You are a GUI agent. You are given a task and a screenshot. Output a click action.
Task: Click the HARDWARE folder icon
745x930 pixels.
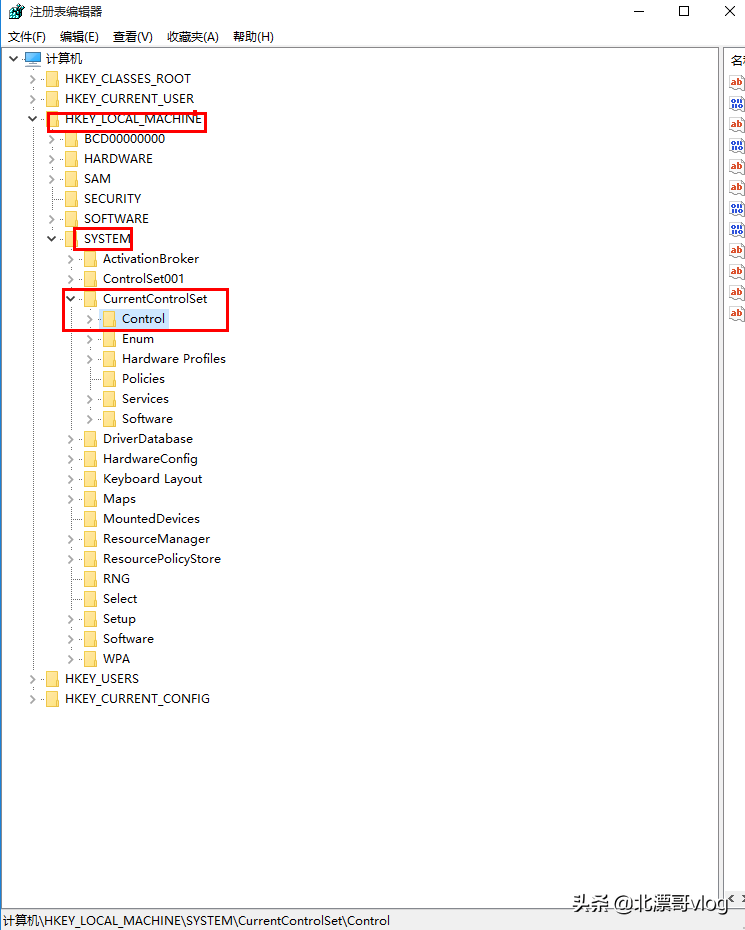click(72, 159)
